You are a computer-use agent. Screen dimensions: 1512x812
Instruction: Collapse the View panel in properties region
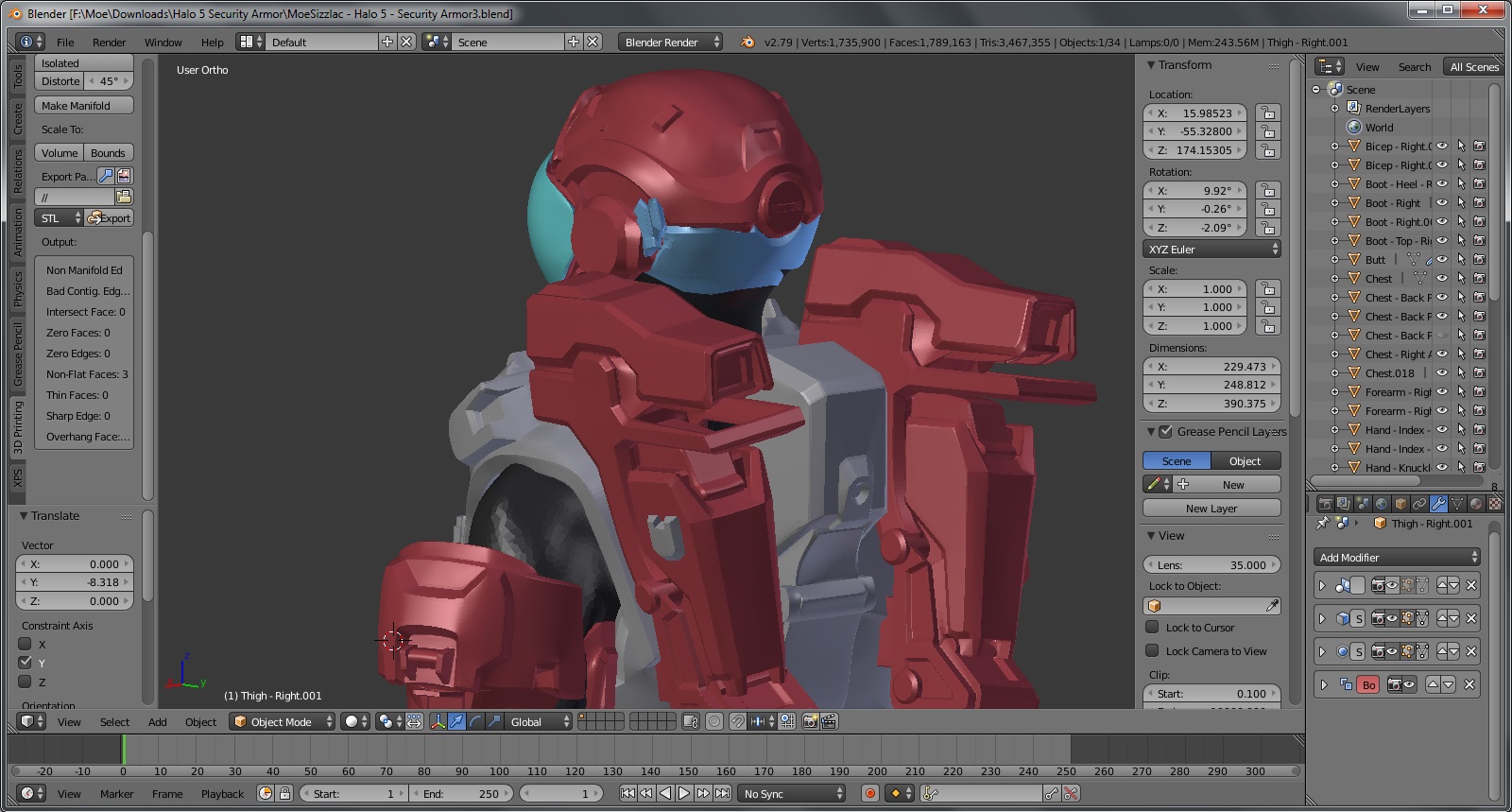[1151, 535]
